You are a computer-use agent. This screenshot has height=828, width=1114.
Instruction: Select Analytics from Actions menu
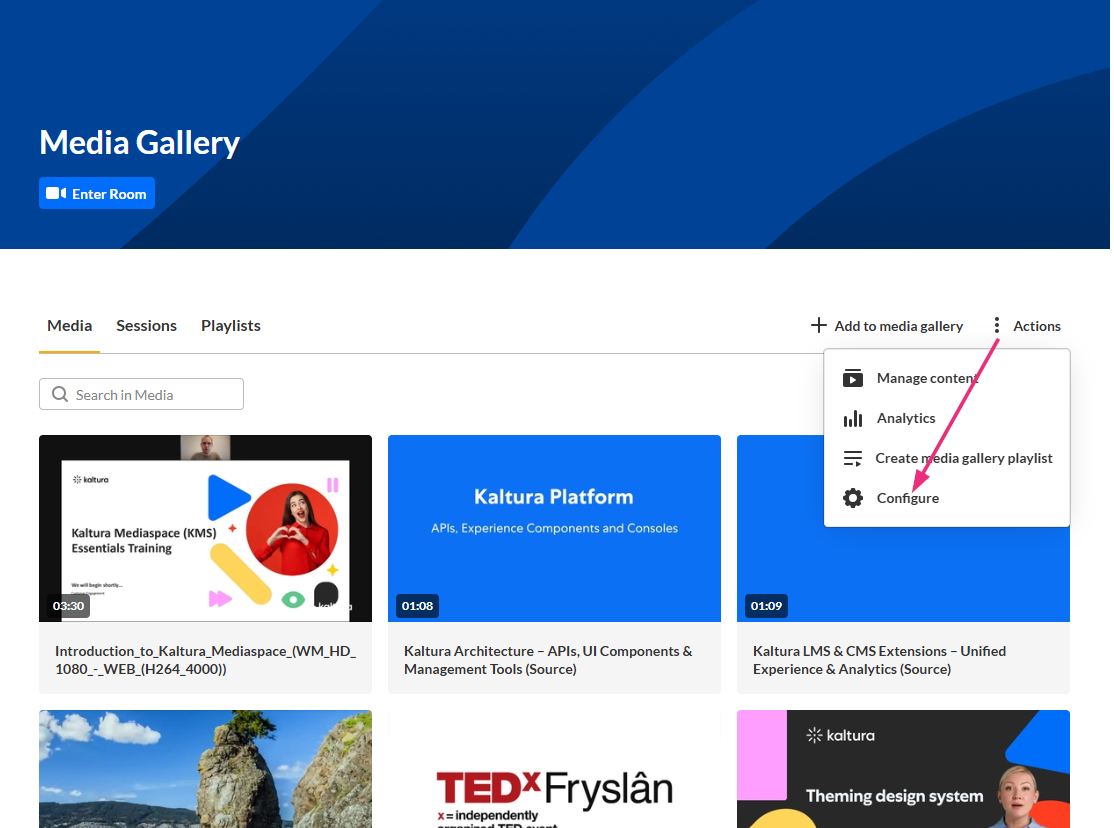pos(946,418)
